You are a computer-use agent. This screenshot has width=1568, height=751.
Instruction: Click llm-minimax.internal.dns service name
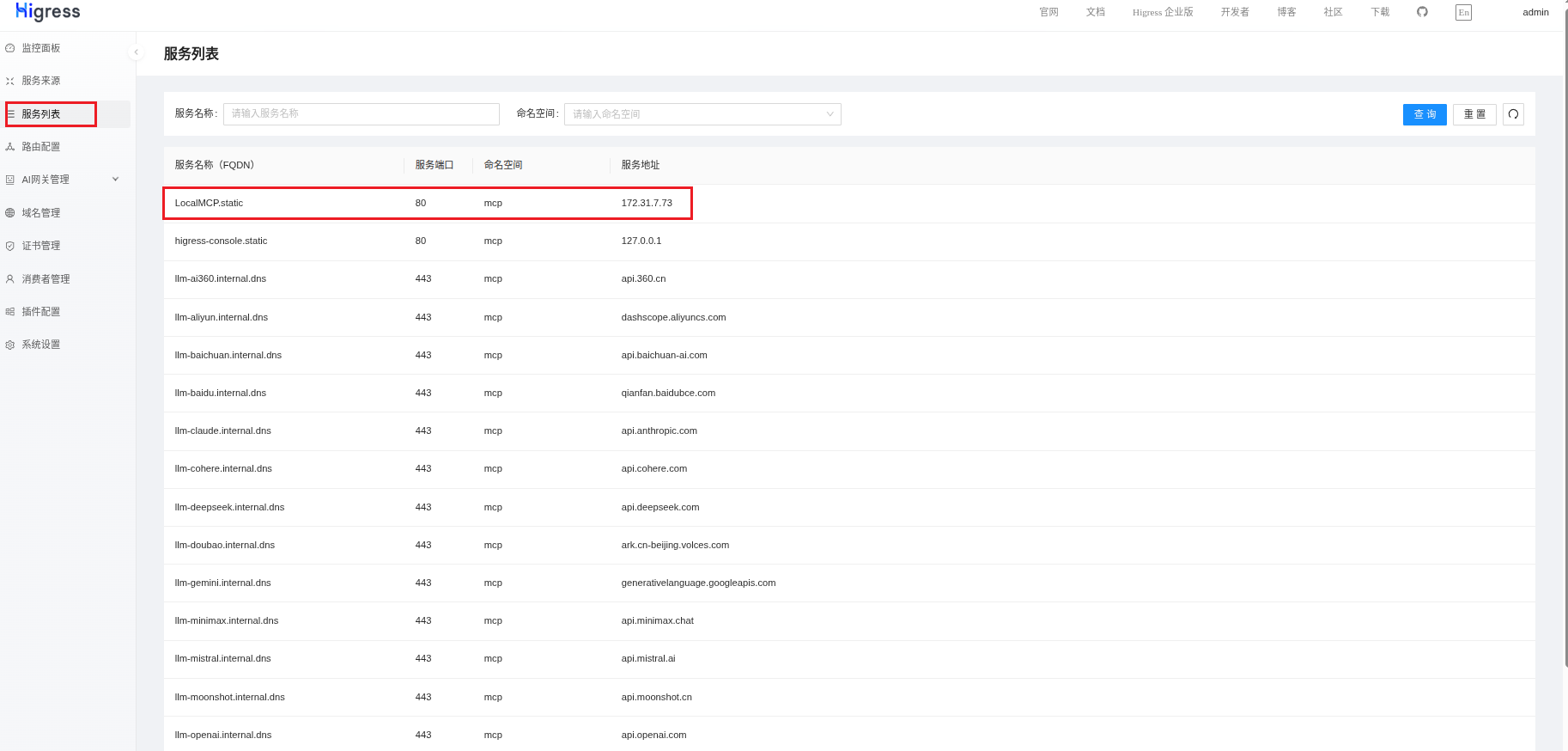point(227,620)
